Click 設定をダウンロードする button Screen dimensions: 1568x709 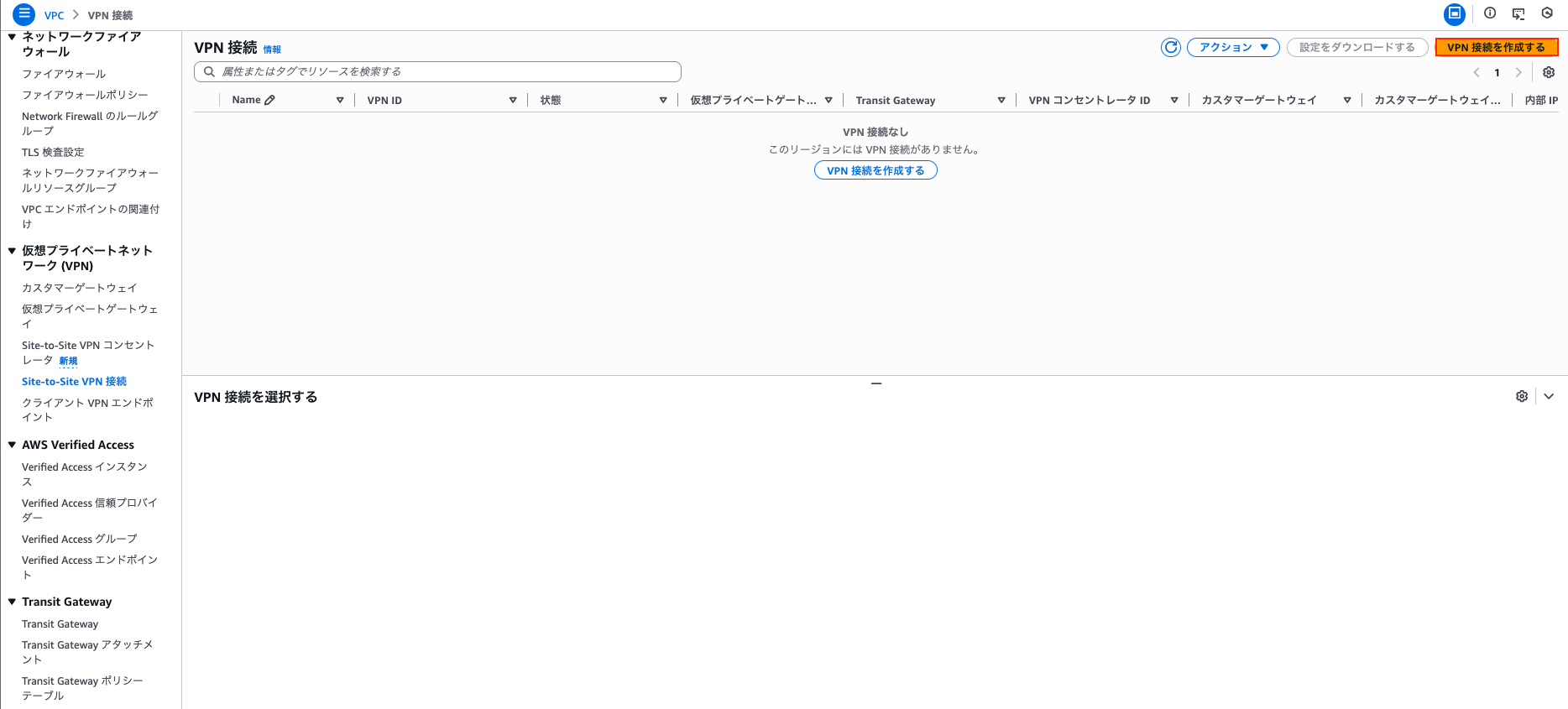click(x=1357, y=47)
